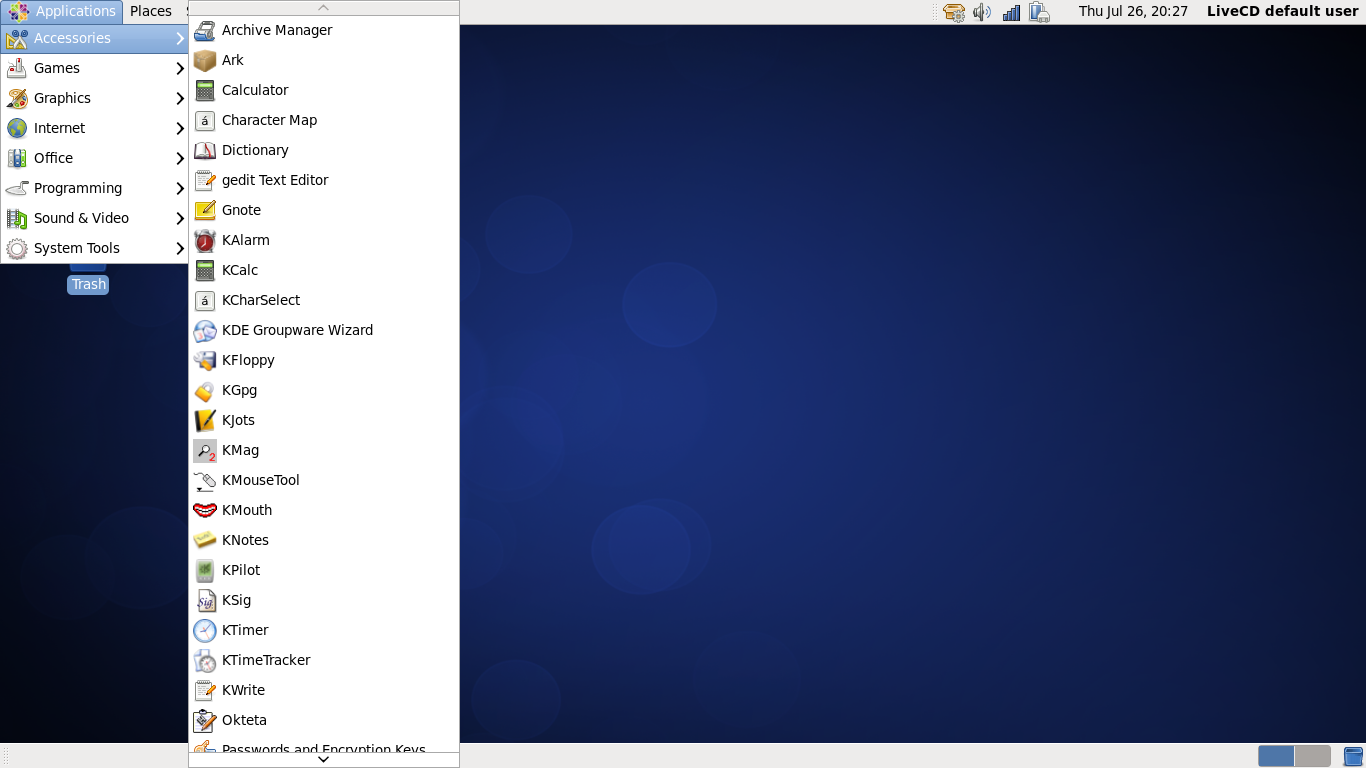
Task: Click the Character Map icon
Action: [x=205, y=120]
